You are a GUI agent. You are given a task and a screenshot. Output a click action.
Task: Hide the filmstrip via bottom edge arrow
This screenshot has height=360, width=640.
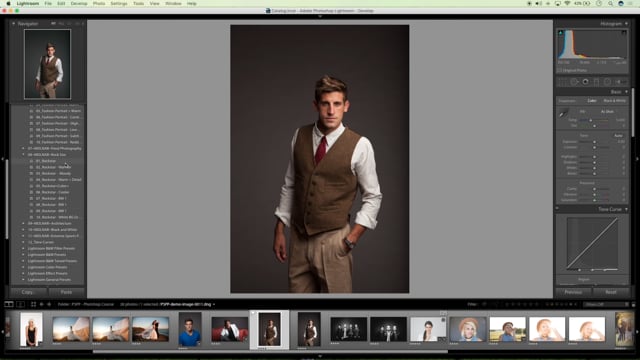pyautogui.click(x=320, y=356)
